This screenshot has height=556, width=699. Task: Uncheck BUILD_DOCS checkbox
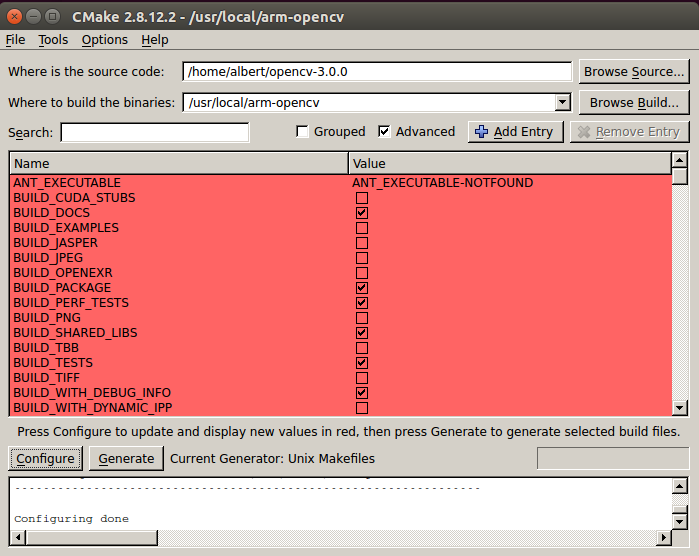pos(362,213)
